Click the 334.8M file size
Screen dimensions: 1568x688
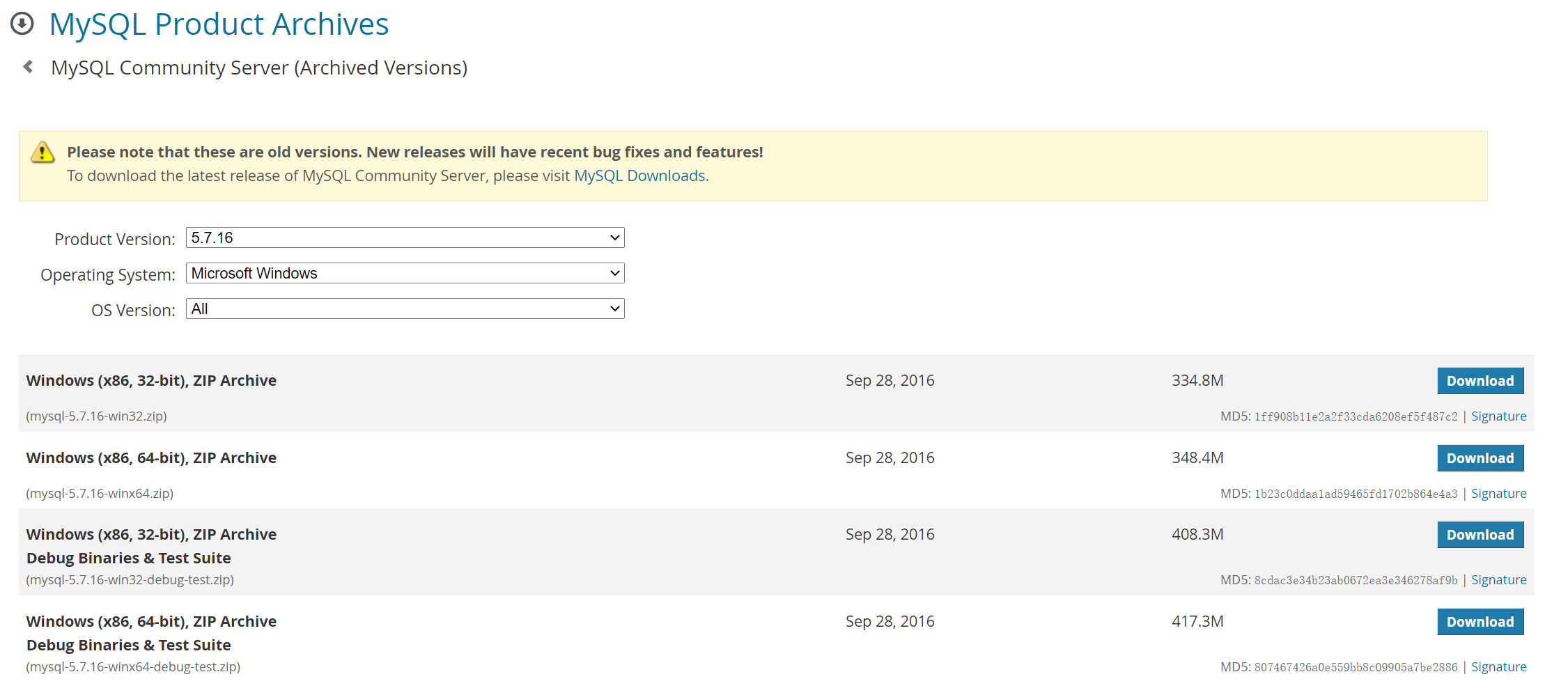pyautogui.click(x=1197, y=380)
